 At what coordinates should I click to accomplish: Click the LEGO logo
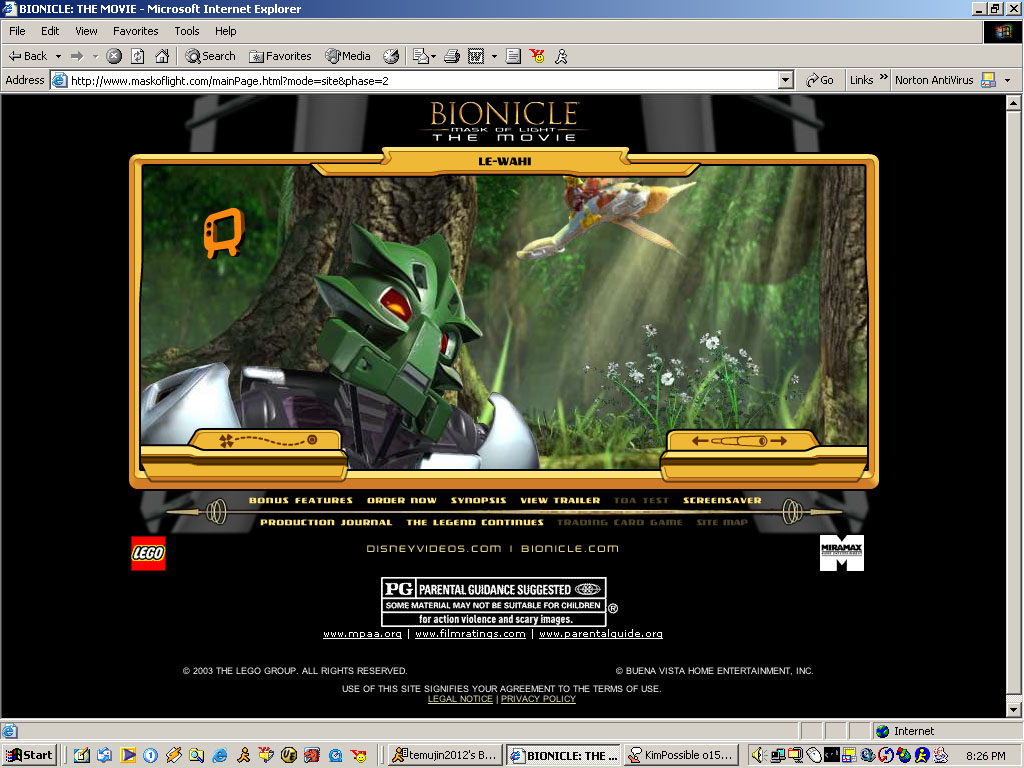[x=148, y=553]
